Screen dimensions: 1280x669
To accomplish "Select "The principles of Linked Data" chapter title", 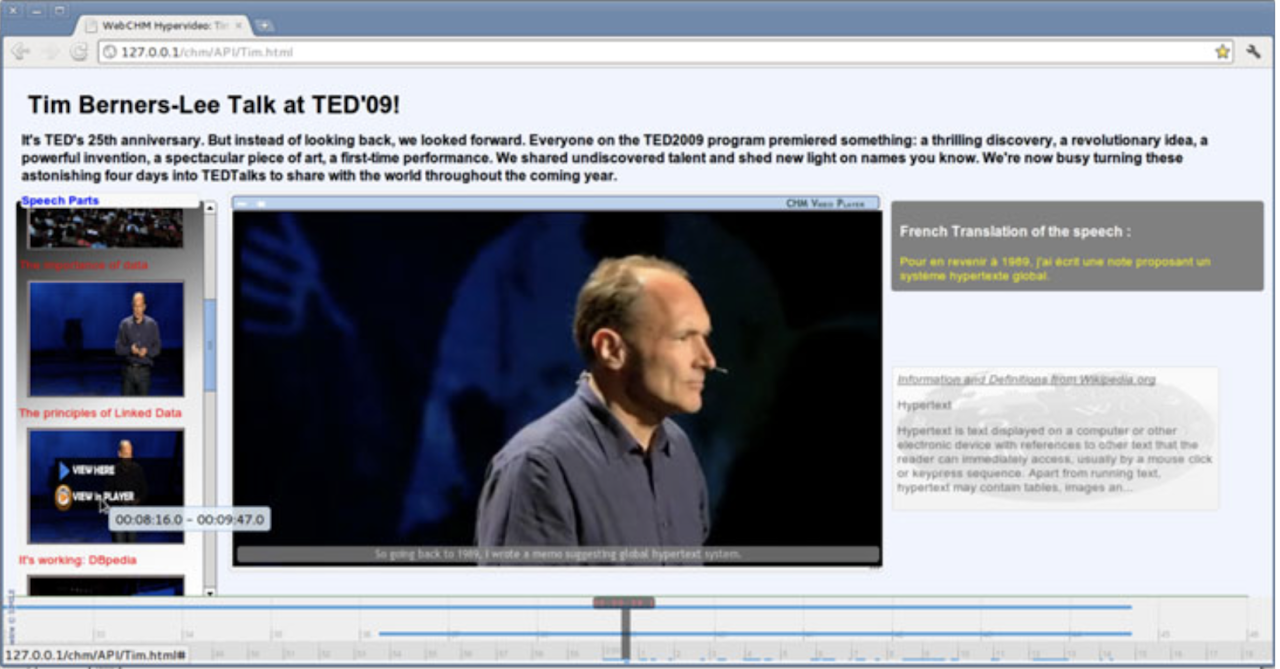I will tap(100, 413).
